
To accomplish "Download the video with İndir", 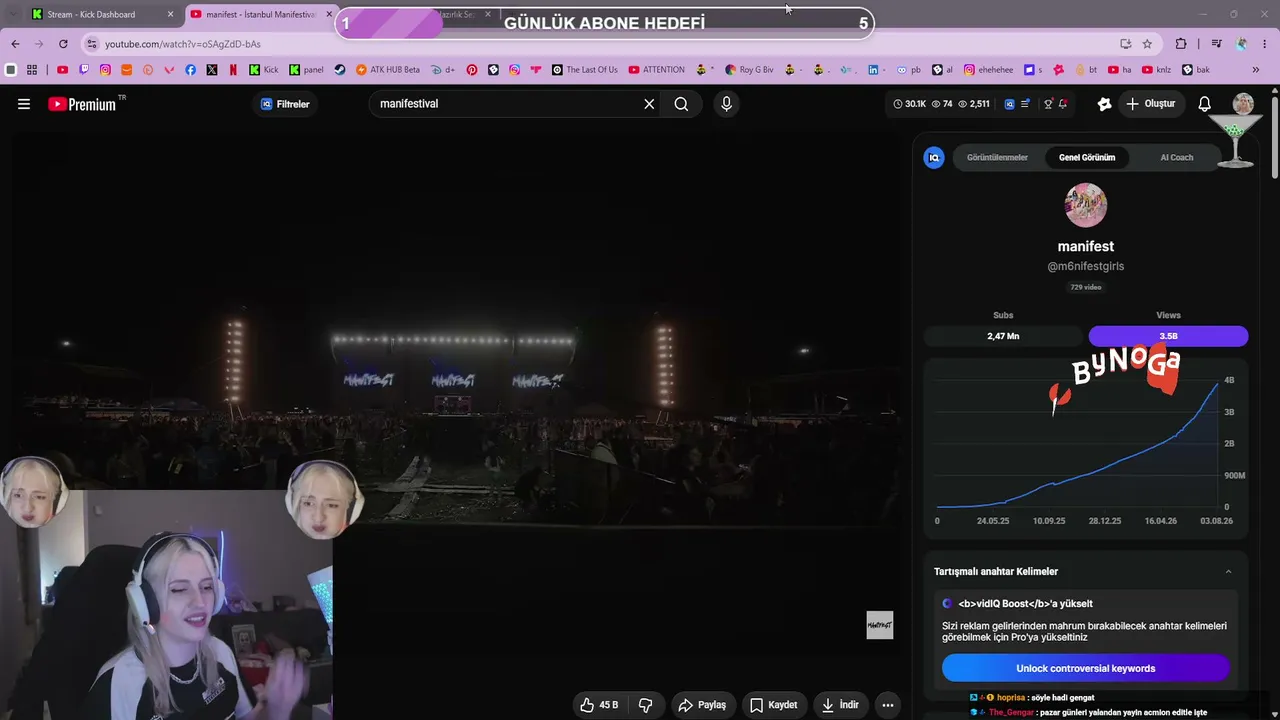I will coord(841,705).
